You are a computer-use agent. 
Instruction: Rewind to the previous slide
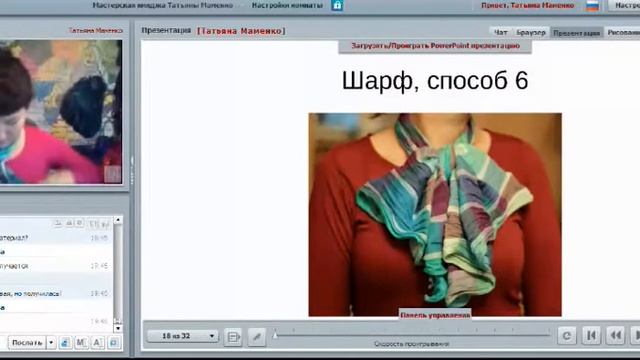pyautogui.click(x=615, y=336)
